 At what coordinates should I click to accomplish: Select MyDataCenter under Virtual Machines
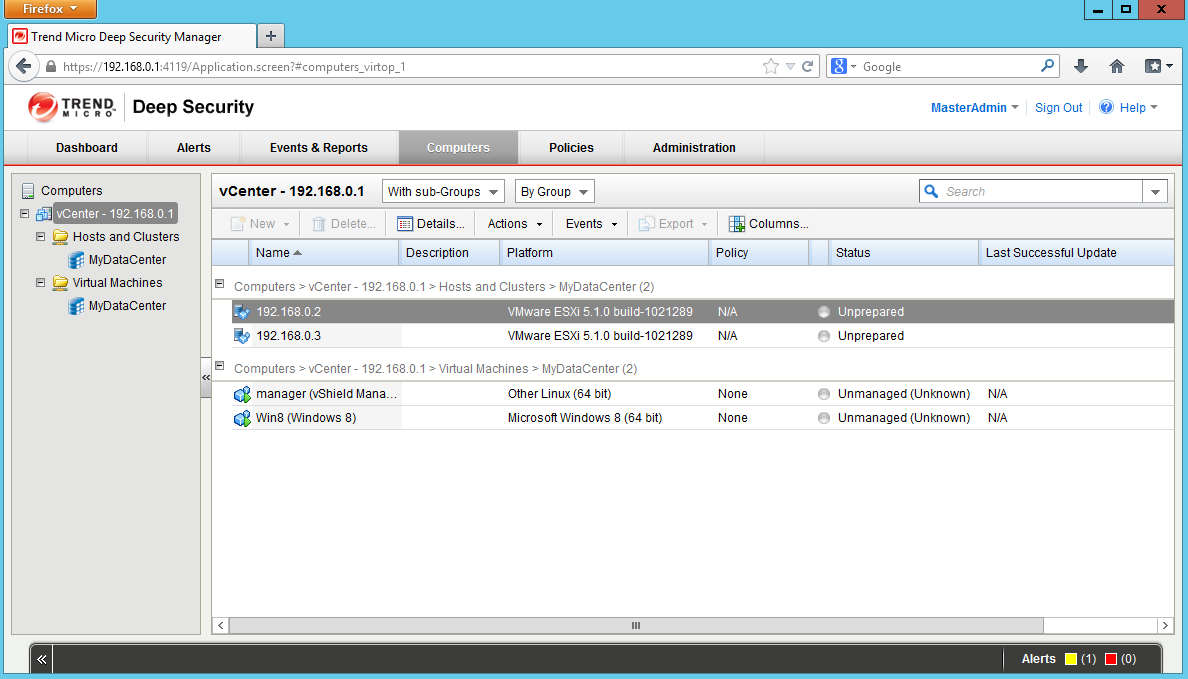pyautogui.click(x=127, y=306)
